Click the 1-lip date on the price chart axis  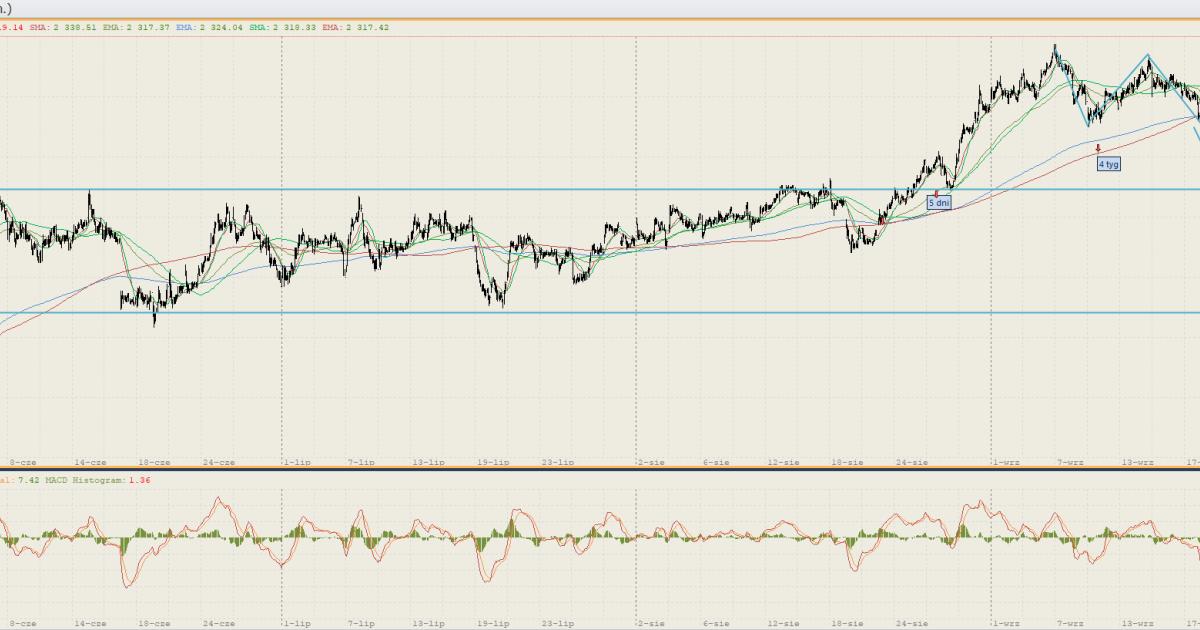point(296,463)
